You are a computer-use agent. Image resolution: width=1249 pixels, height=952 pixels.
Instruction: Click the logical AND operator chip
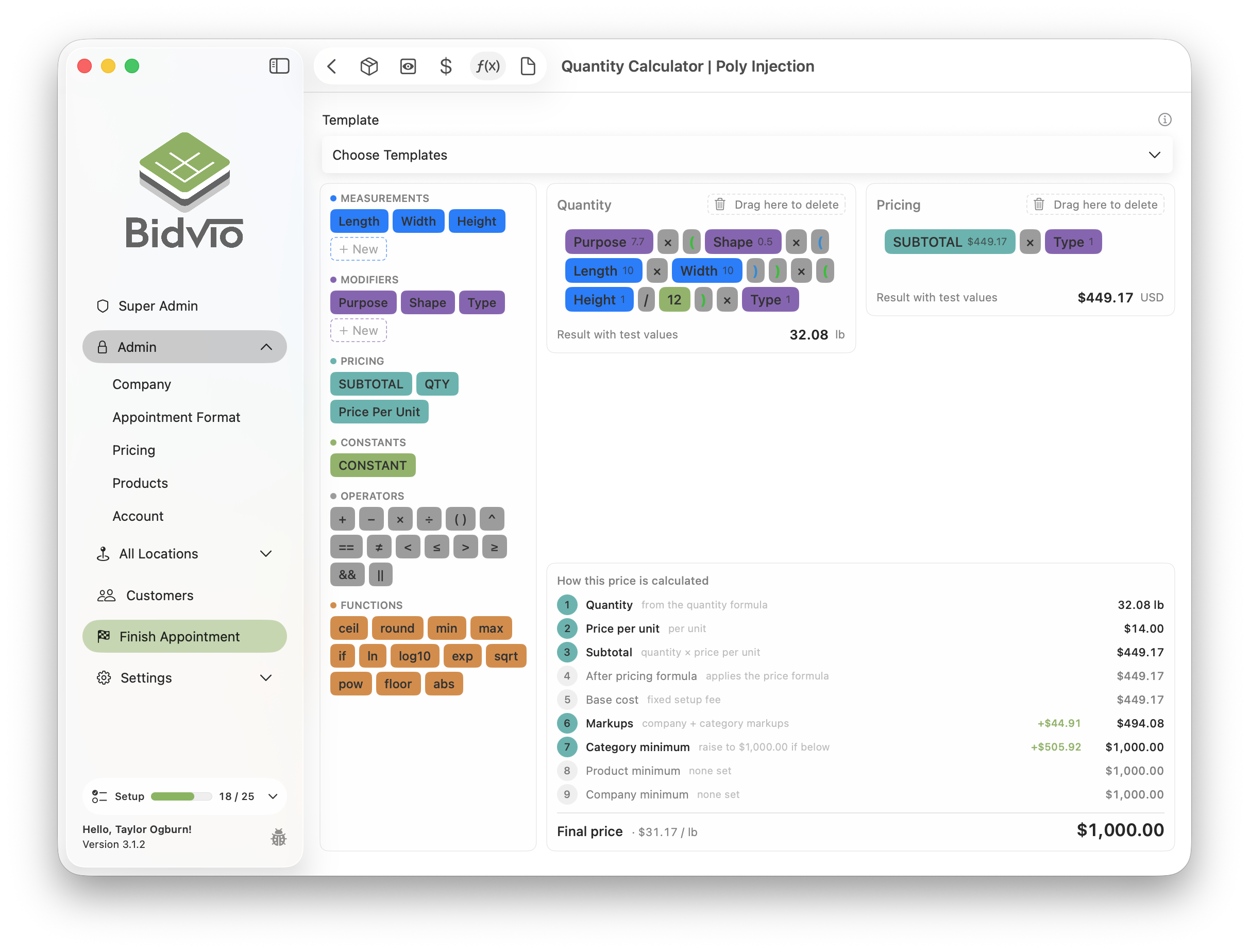coord(347,574)
